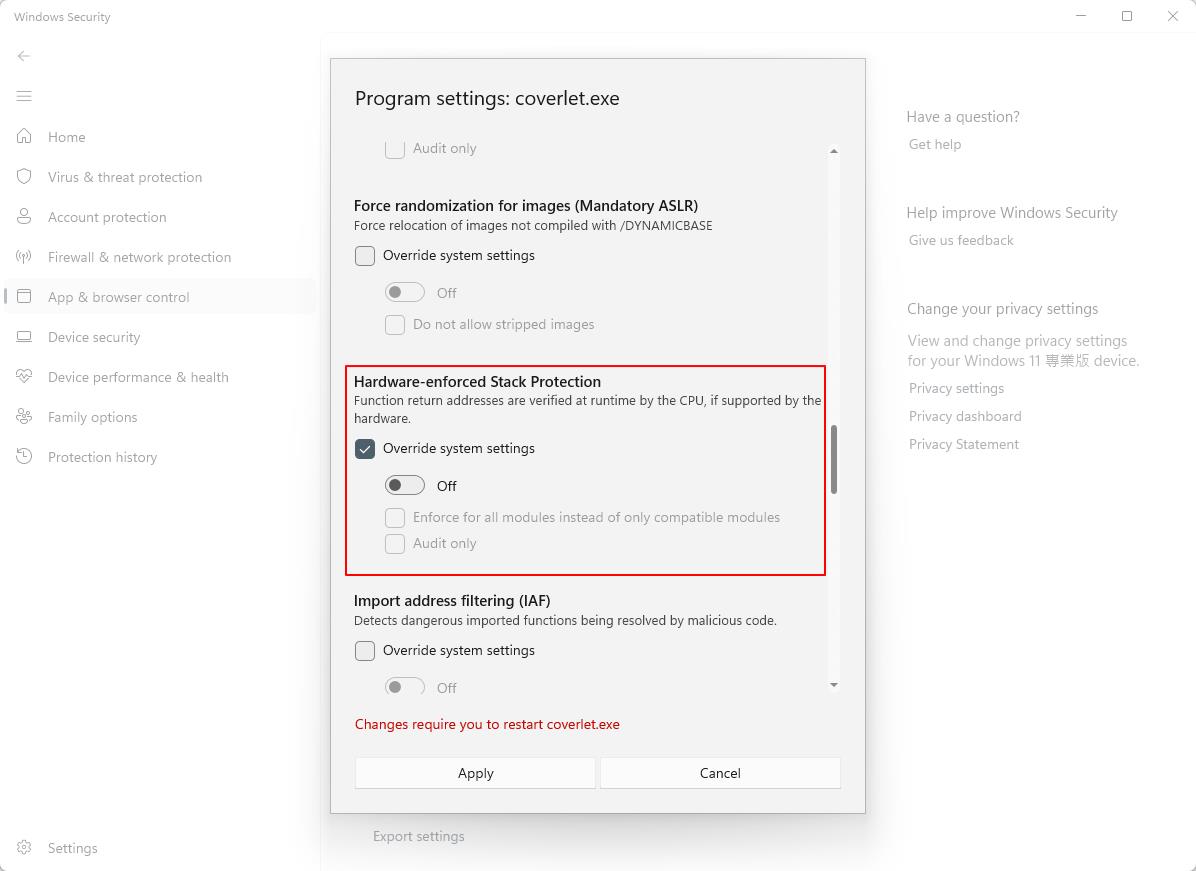Click Device performance & health heart icon
The image size is (1196, 871).
point(24,377)
